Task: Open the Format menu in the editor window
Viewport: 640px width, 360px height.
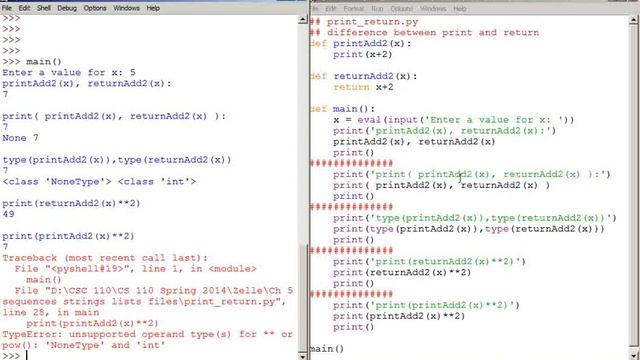Action: (x=353, y=8)
